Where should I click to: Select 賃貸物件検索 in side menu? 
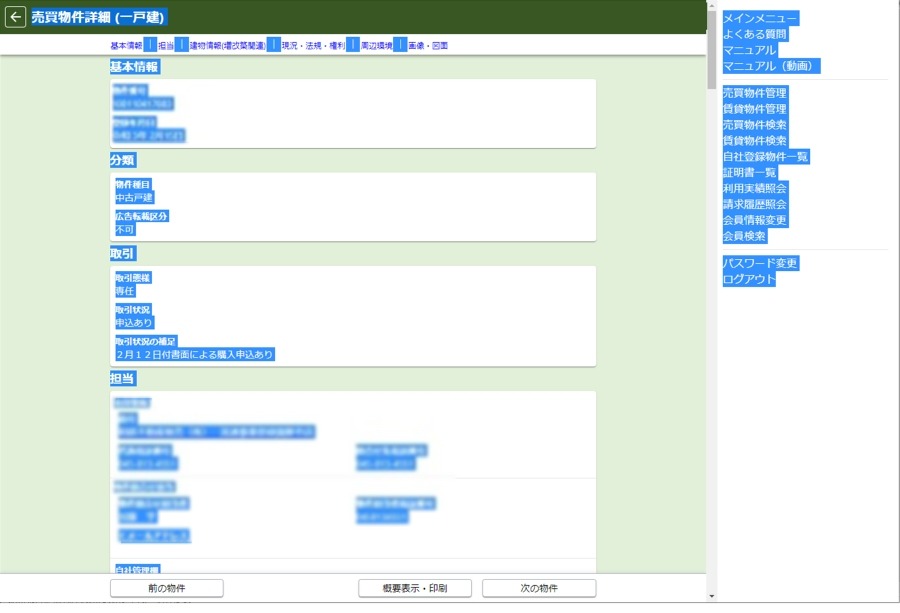754,141
